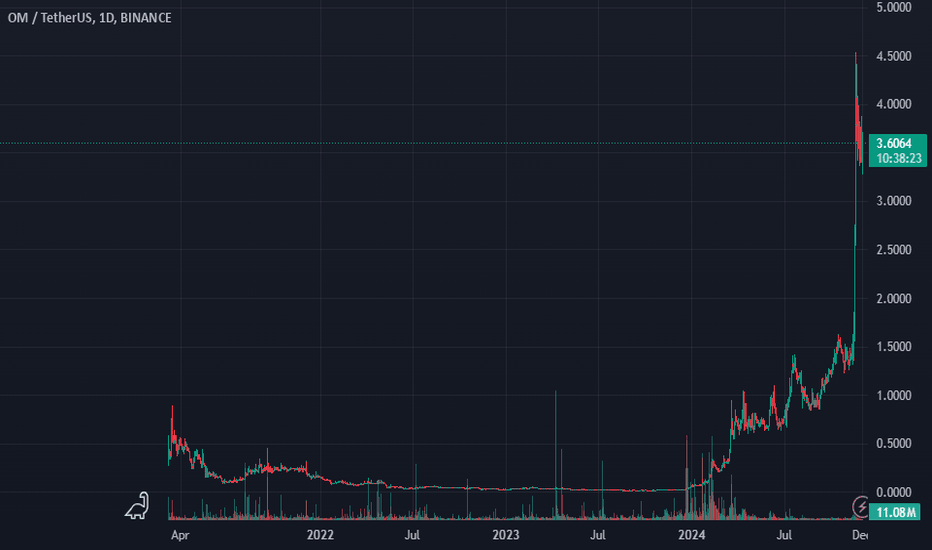Click the 0.0000 price axis label

[894, 492]
